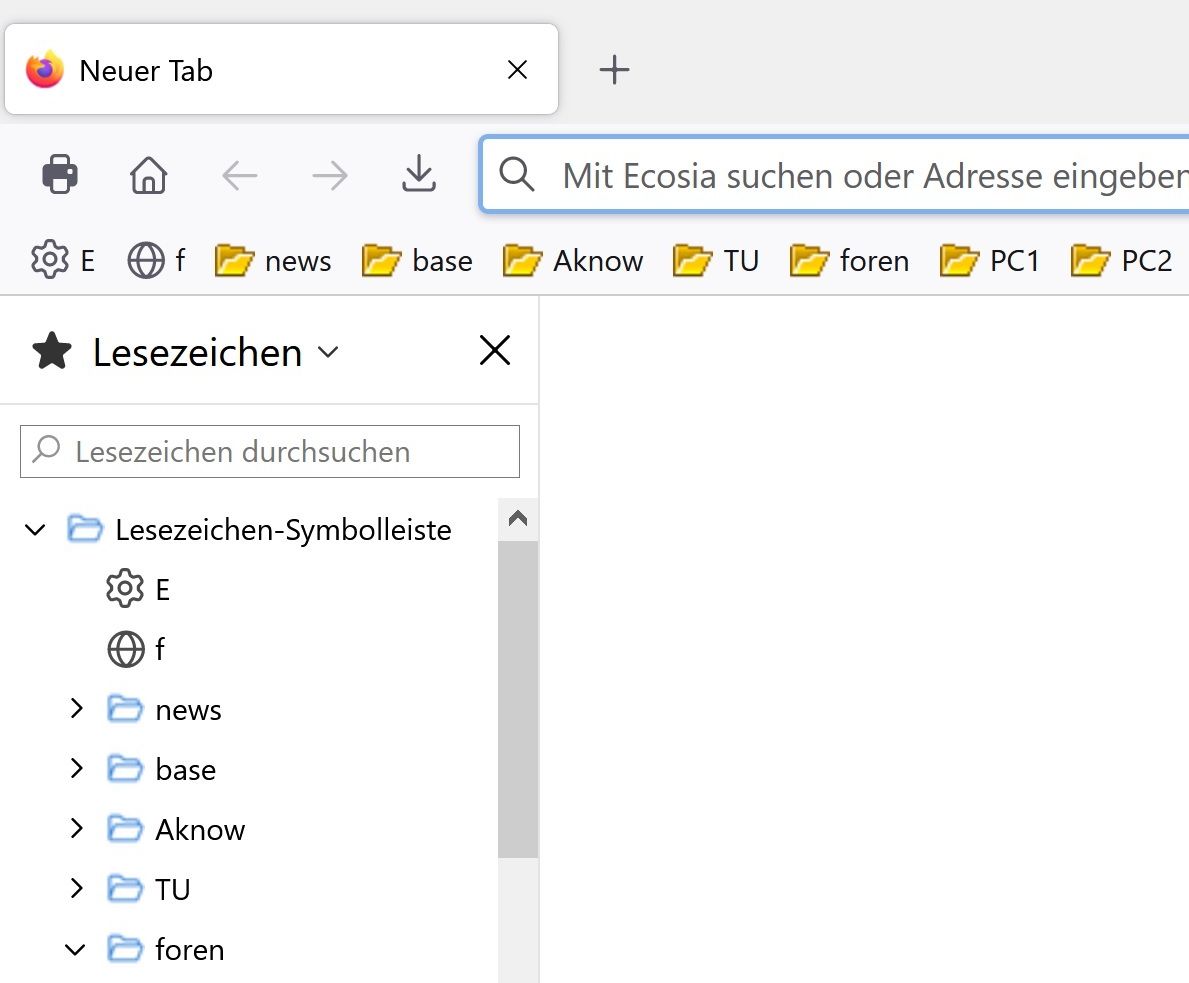
Task: Click the print icon in toolbar
Action: 60,175
